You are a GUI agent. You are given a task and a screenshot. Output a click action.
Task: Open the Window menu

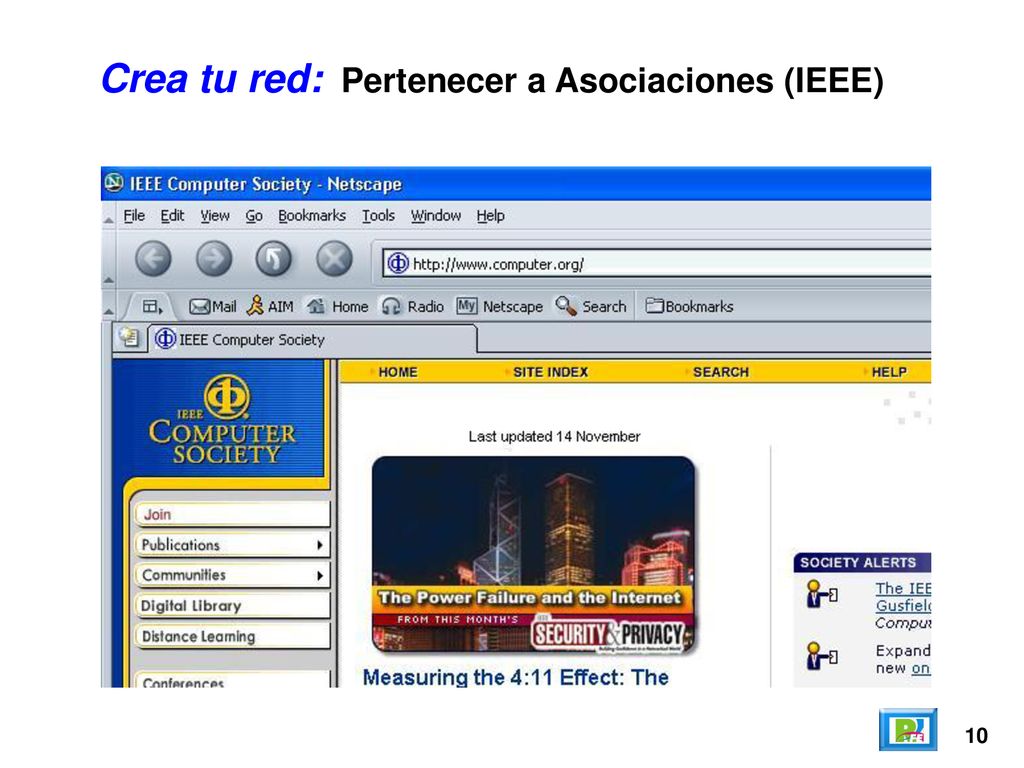point(436,216)
